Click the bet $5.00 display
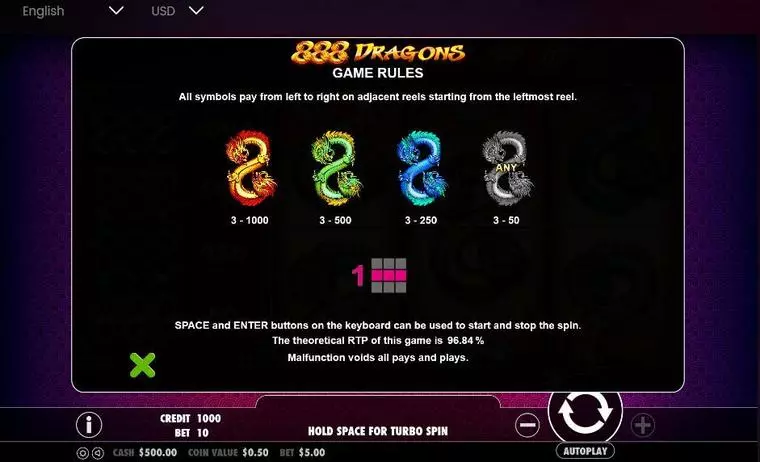Viewport: 760px width, 462px height. (x=302, y=452)
